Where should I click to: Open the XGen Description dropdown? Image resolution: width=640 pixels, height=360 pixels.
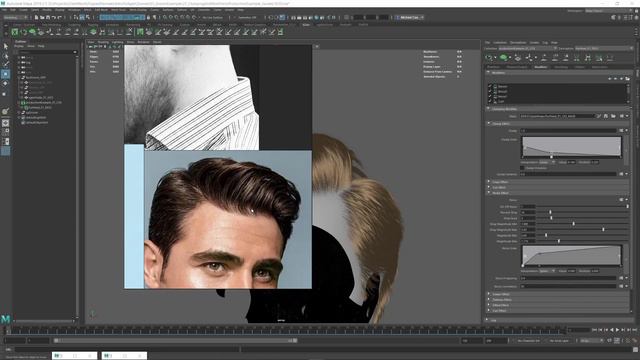pyautogui.click(x=604, y=48)
